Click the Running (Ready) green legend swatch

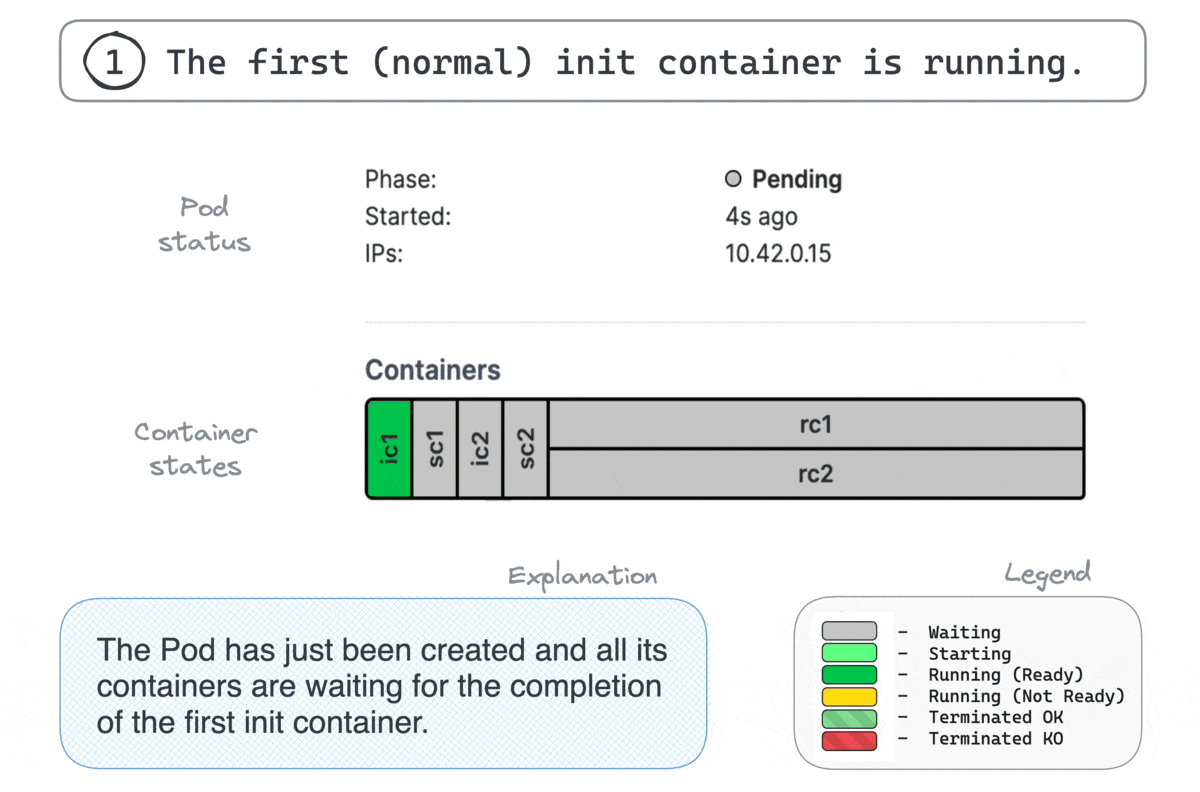point(849,675)
